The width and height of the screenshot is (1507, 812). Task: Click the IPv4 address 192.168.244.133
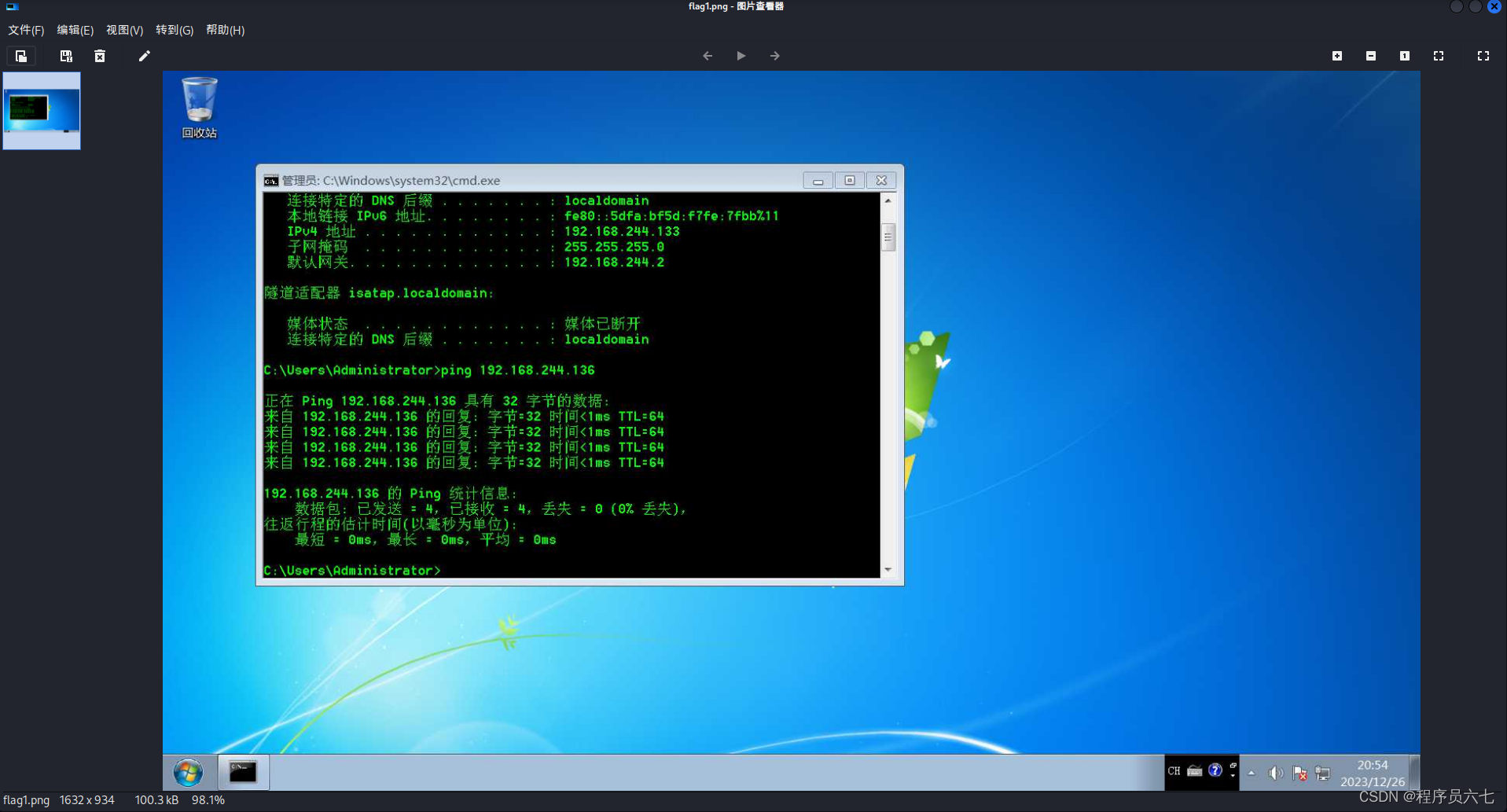click(x=622, y=231)
